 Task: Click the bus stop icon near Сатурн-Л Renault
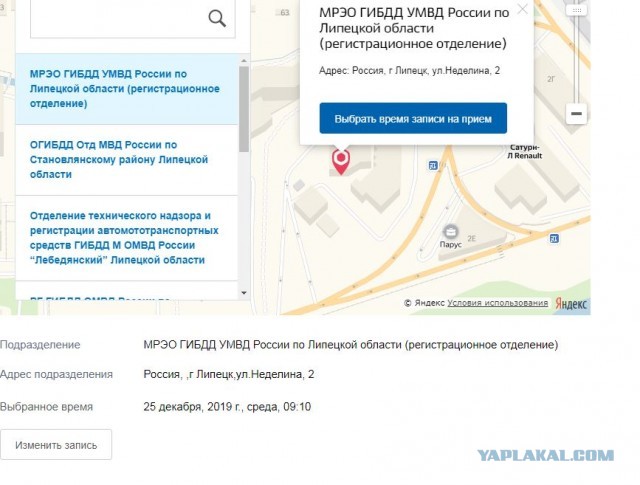coord(433,165)
